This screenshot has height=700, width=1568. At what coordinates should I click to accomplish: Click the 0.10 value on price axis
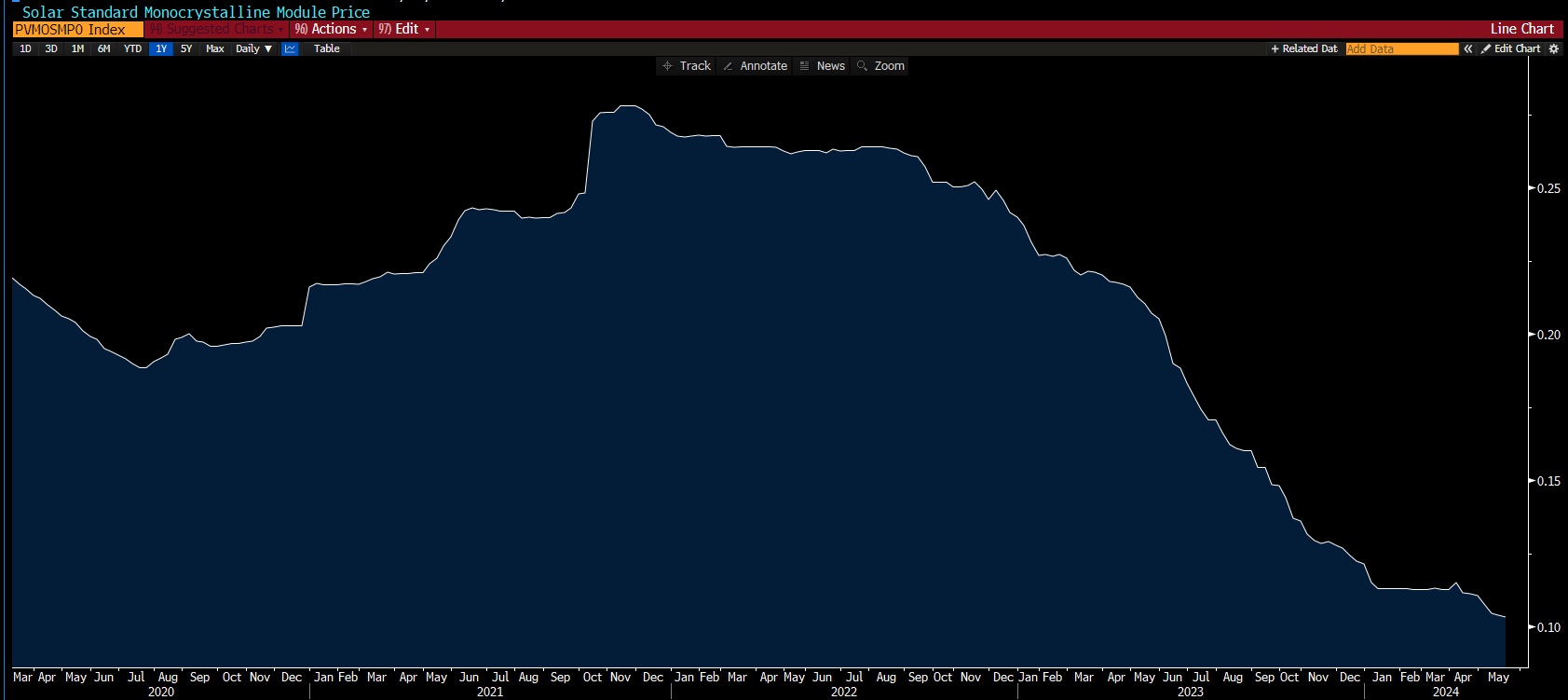coord(1548,627)
